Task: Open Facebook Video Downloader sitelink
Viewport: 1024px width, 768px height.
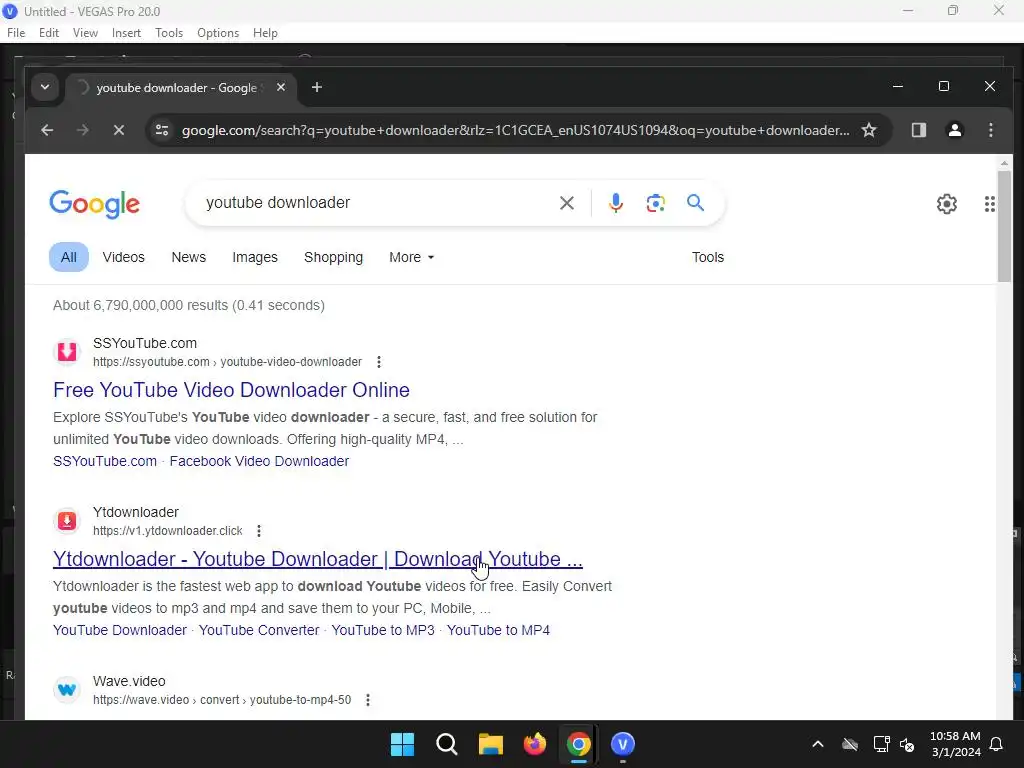Action: click(259, 461)
